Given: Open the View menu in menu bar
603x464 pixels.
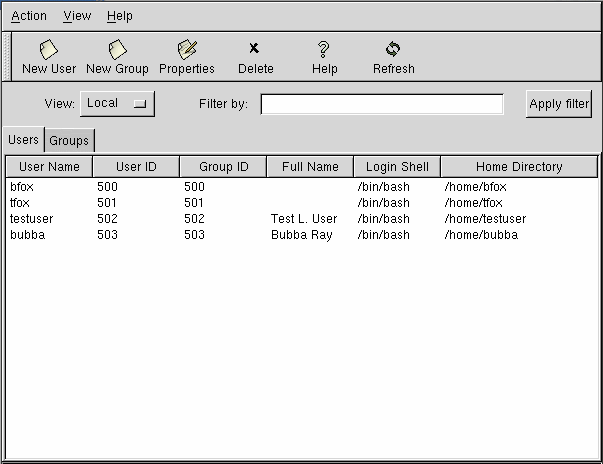Looking at the screenshot, I should pos(77,16).
